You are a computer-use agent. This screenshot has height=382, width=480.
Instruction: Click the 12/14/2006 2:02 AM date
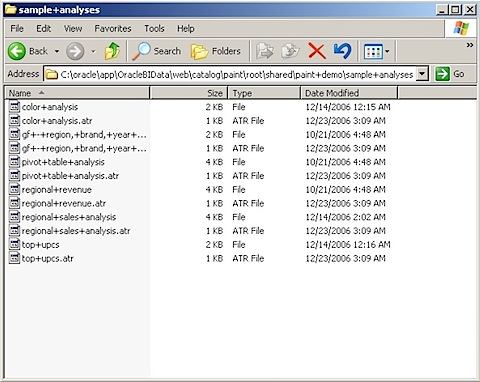click(345, 217)
